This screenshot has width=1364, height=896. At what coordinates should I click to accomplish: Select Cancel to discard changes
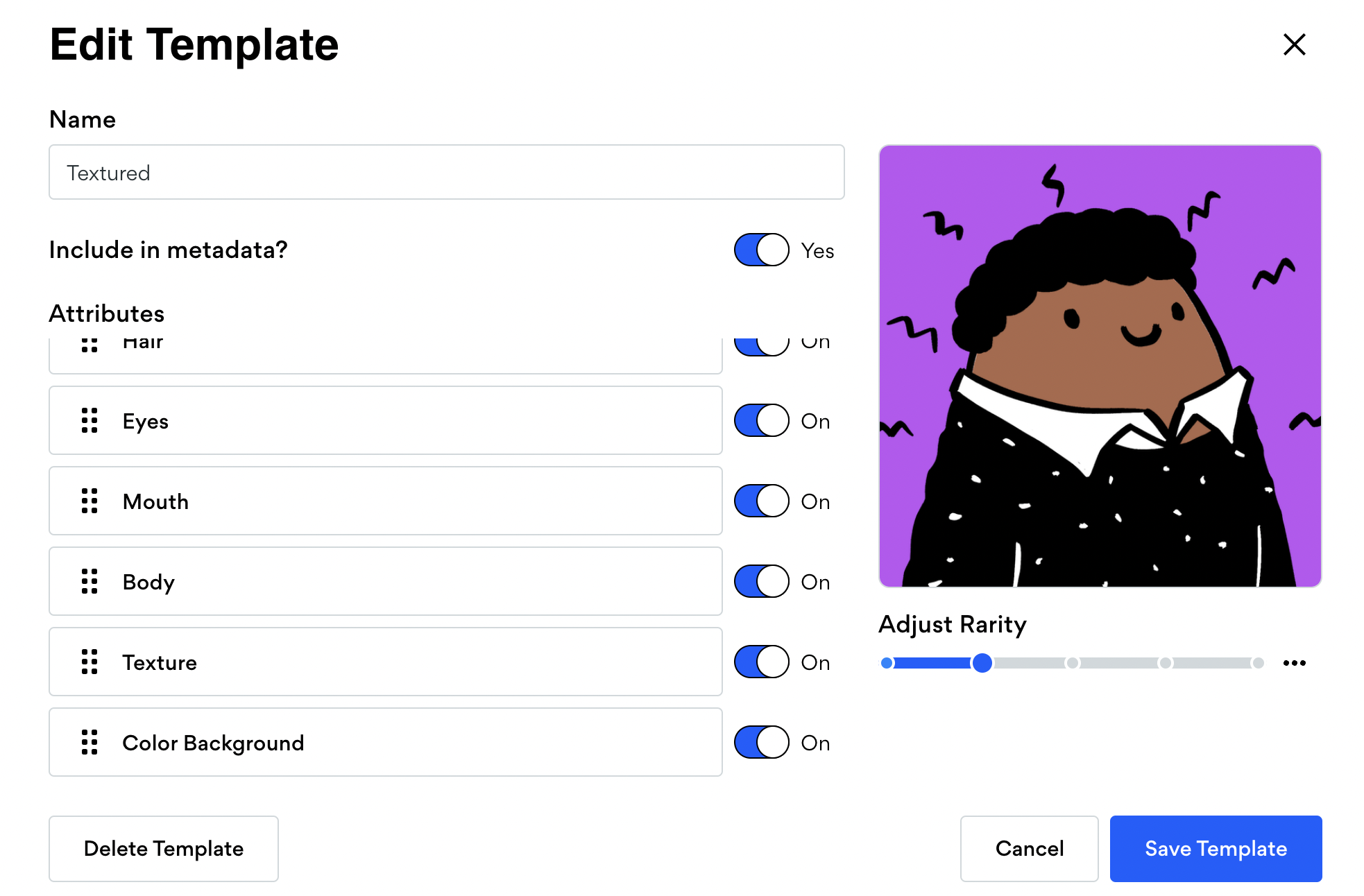(1029, 848)
